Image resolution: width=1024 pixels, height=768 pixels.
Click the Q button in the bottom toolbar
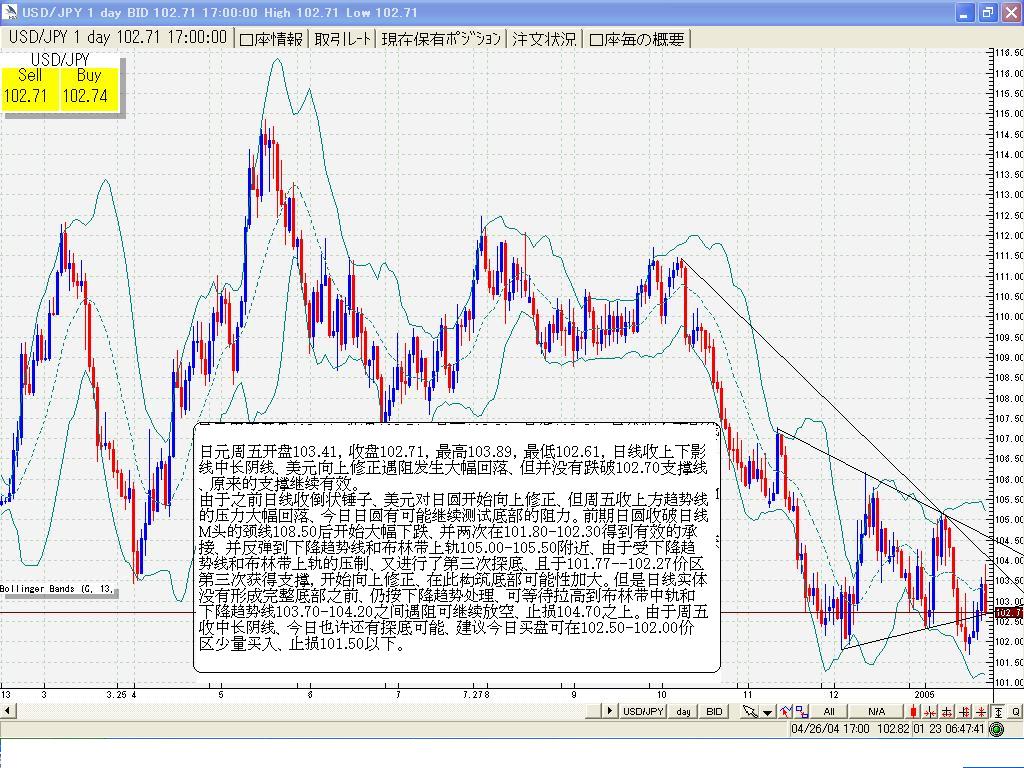point(1016,711)
